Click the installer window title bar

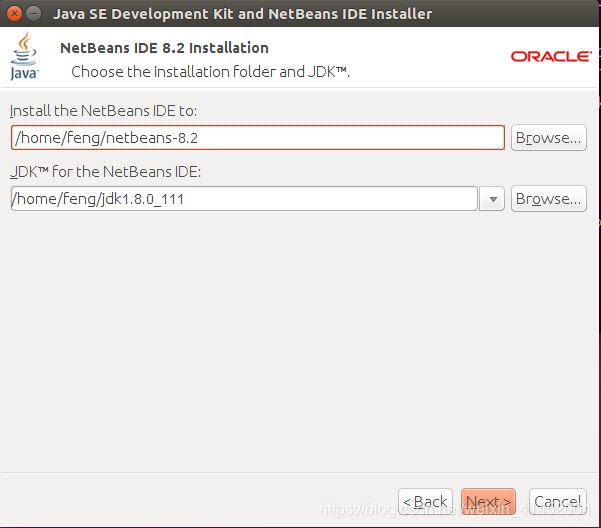[x=300, y=14]
